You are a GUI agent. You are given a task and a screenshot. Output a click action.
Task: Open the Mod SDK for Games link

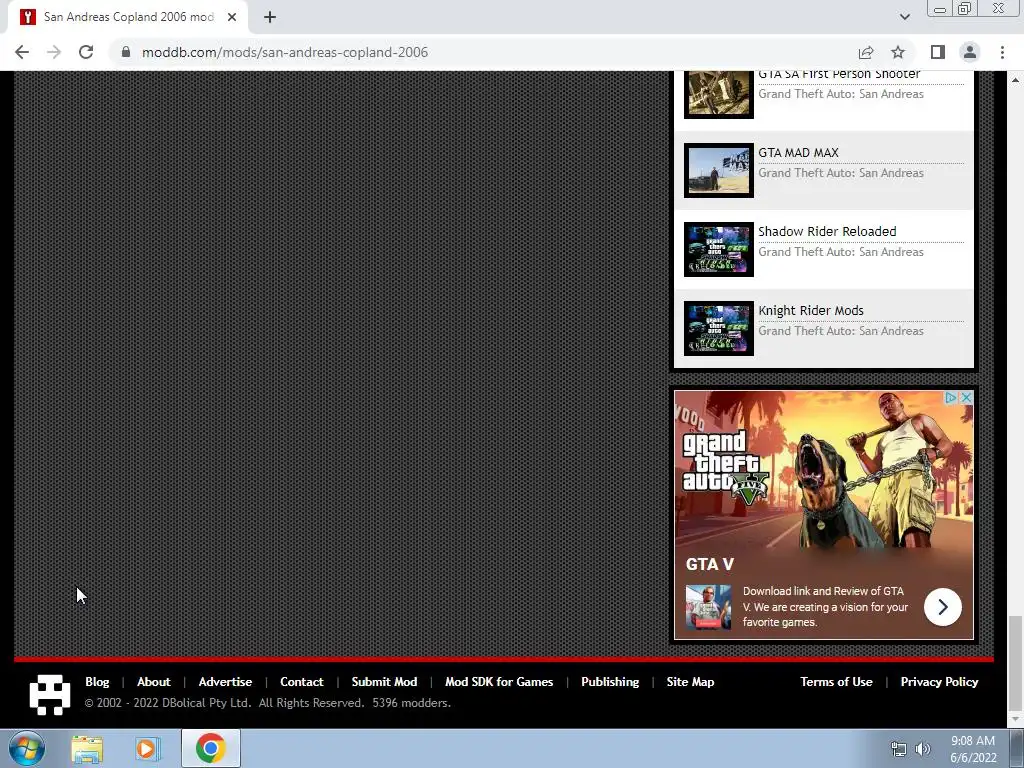499,682
